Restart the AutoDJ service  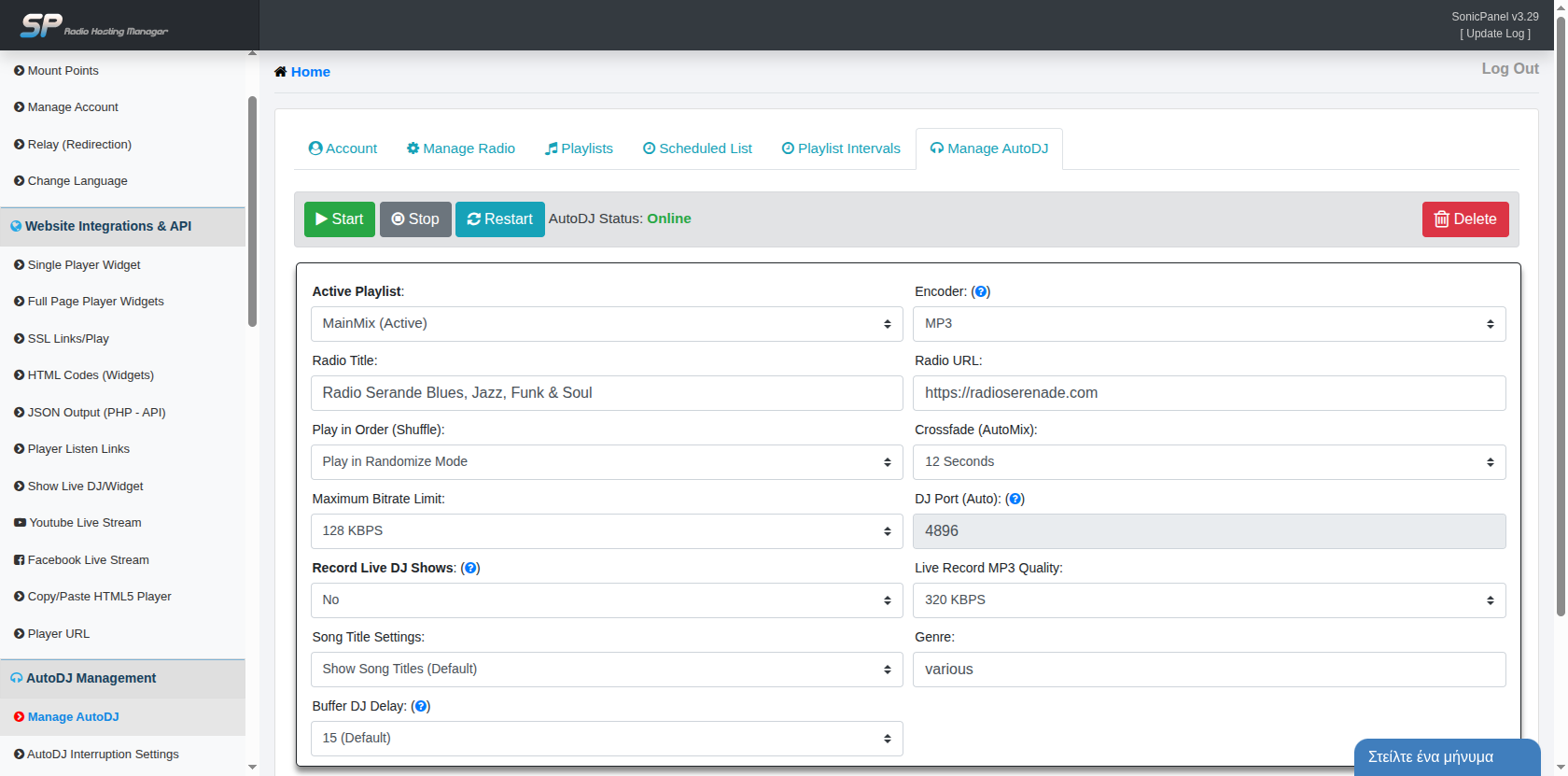(499, 219)
